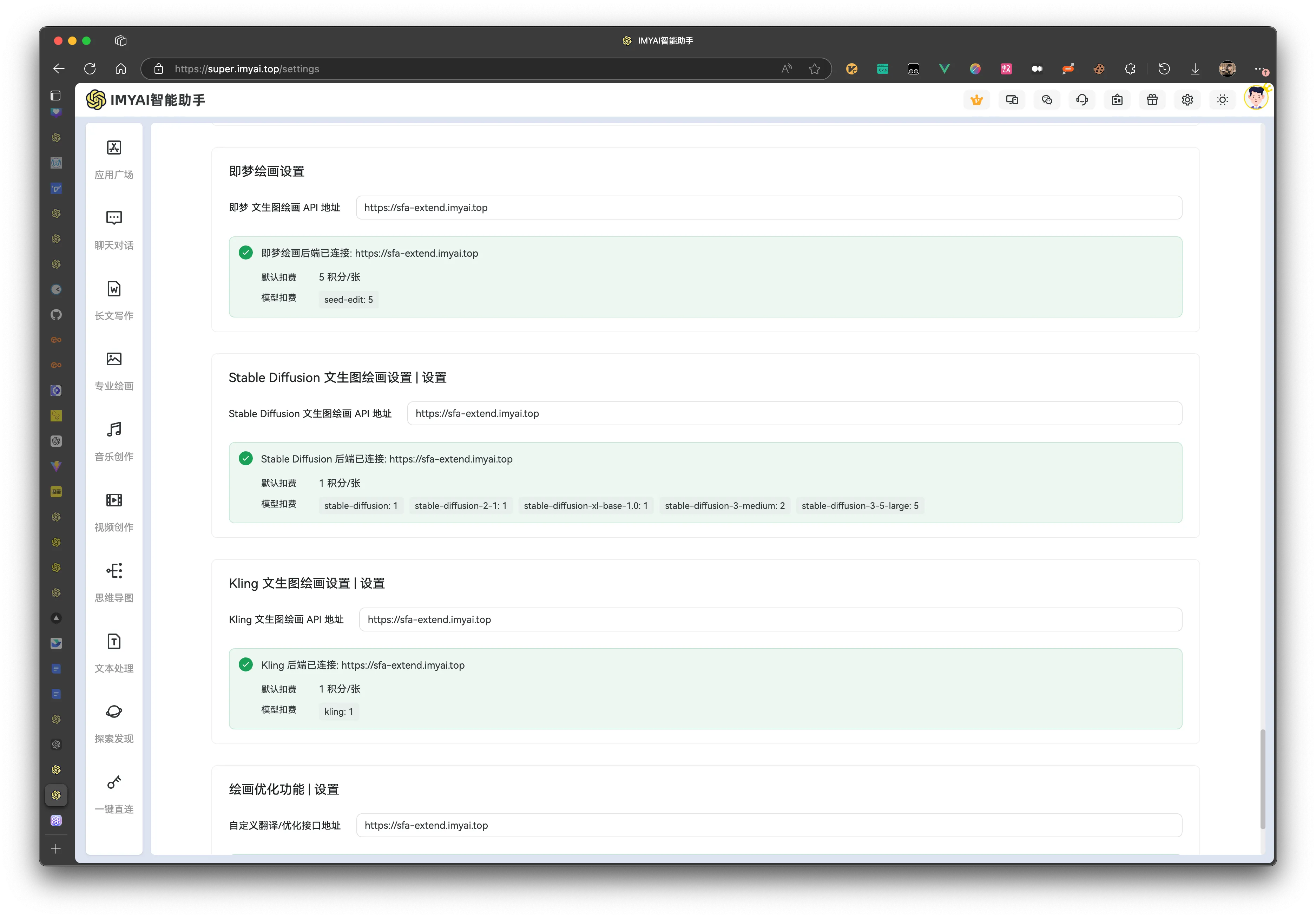Click browser back arrow
Viewport: 1316px width, 918px height.
[x=59, y=69]
